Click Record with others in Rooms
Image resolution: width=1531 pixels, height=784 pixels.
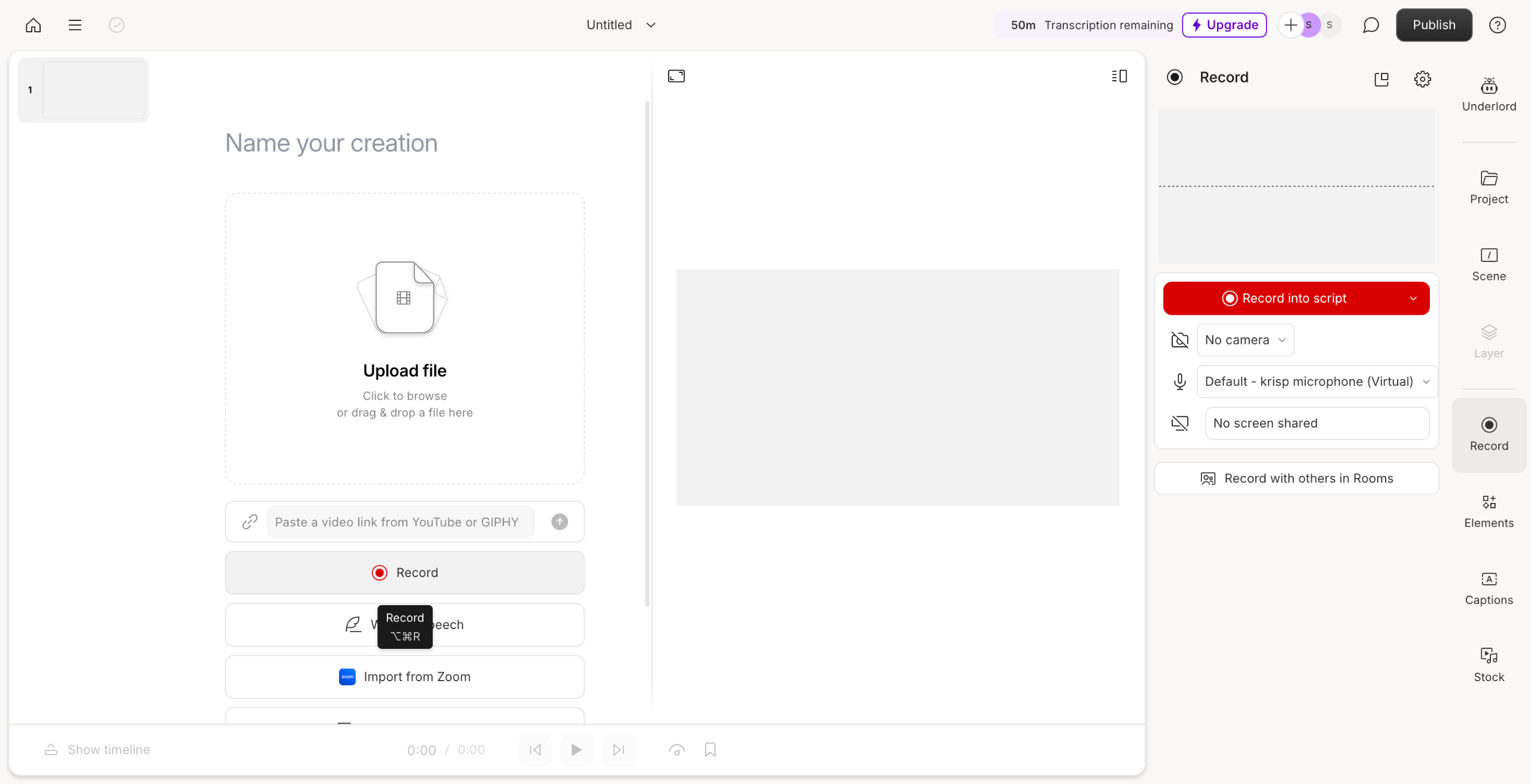pyautogui.click(x=1296, y=478)
